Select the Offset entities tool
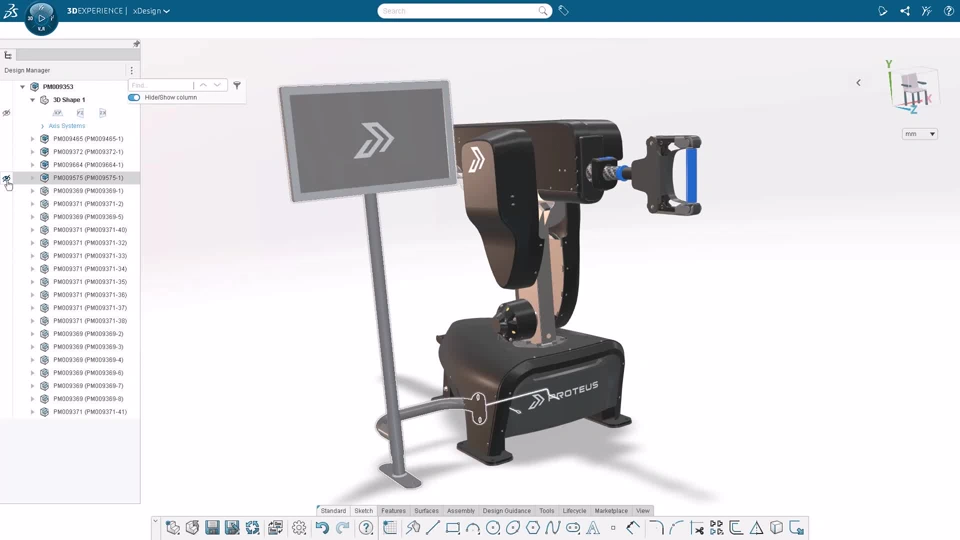 pyautogui.click(x=736, y=528)
